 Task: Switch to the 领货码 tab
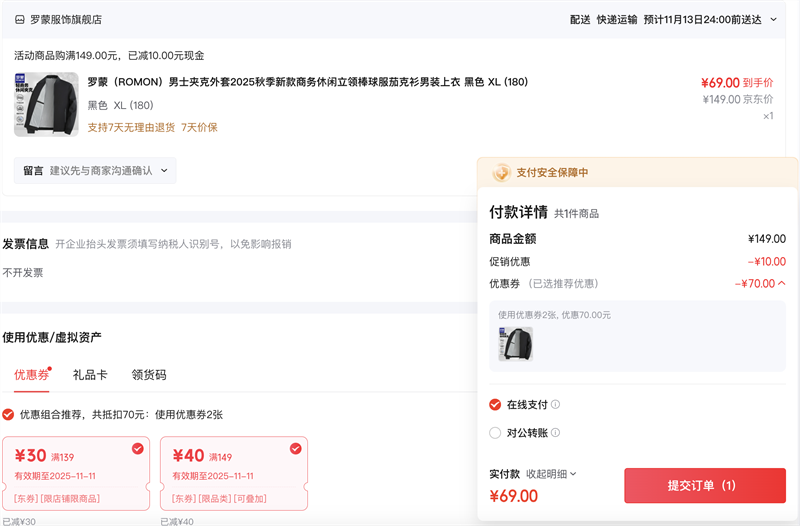click(x=149, y=375)
